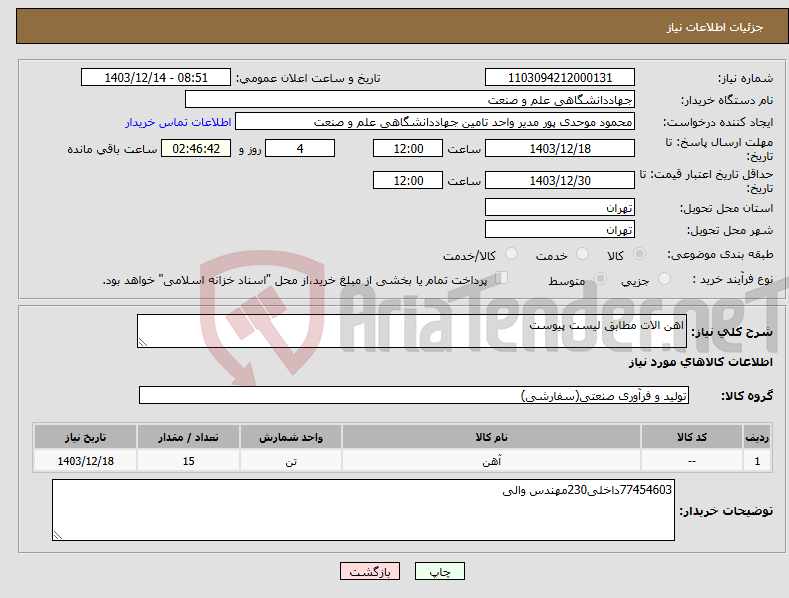Screen dimensions: 789x598
Task: Click the table cell date 1403/12/18
Action: tap(85, 461)
